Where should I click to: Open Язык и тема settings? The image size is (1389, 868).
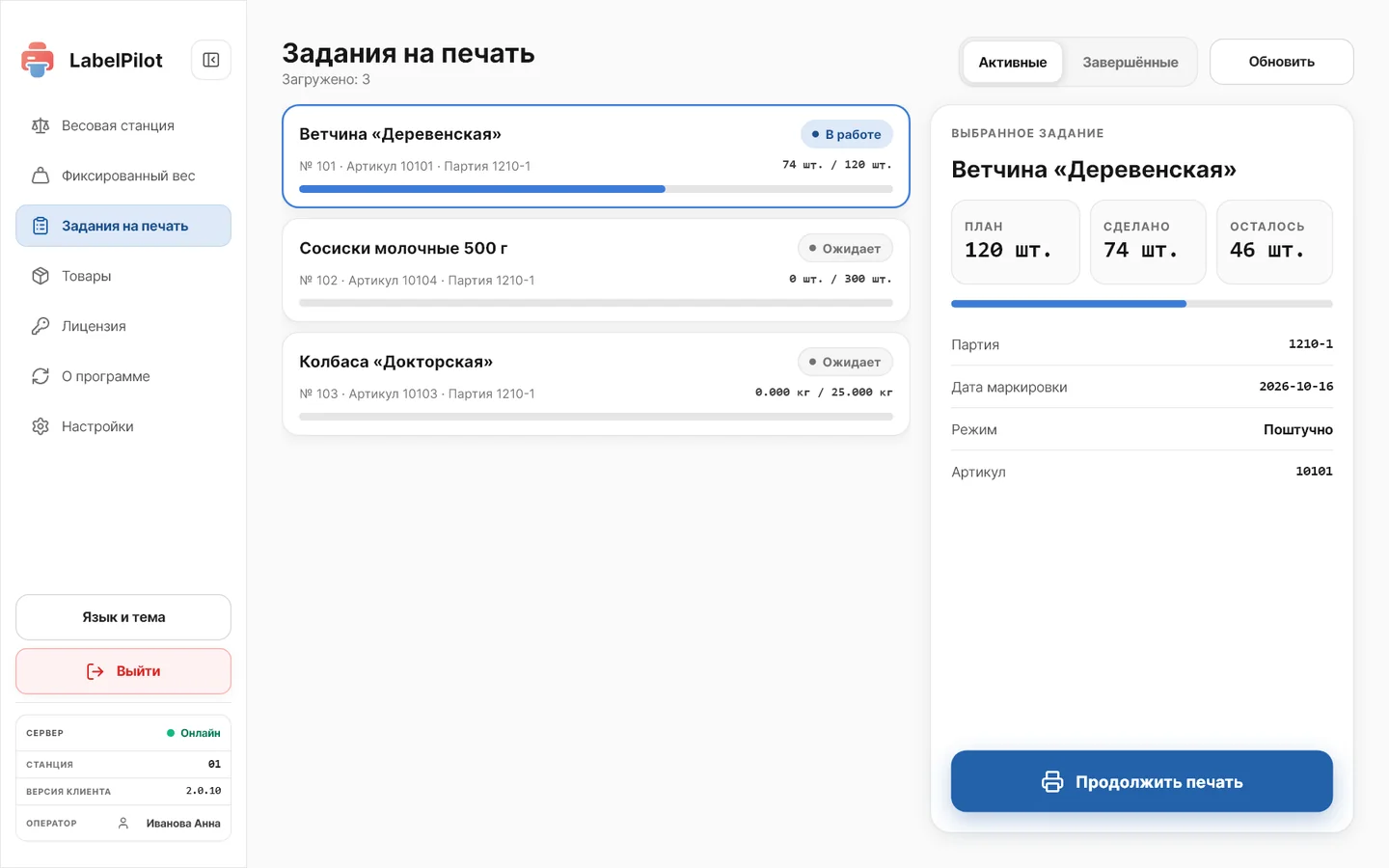point(123,617)
